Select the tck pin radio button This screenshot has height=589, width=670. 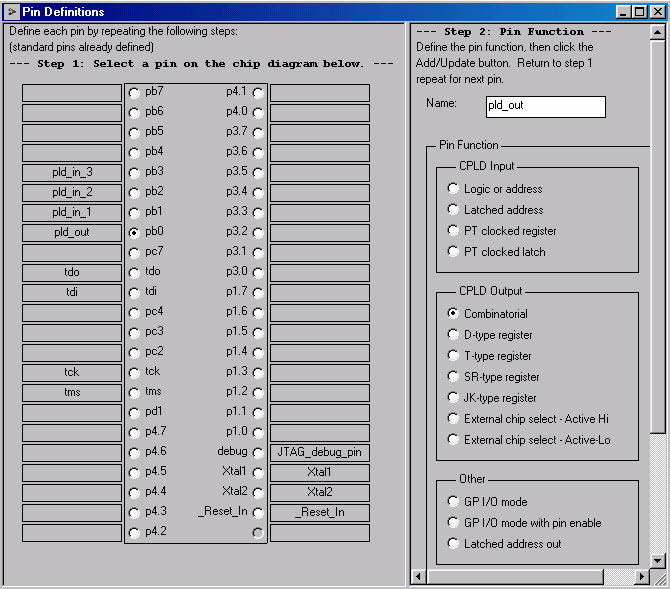134,372
